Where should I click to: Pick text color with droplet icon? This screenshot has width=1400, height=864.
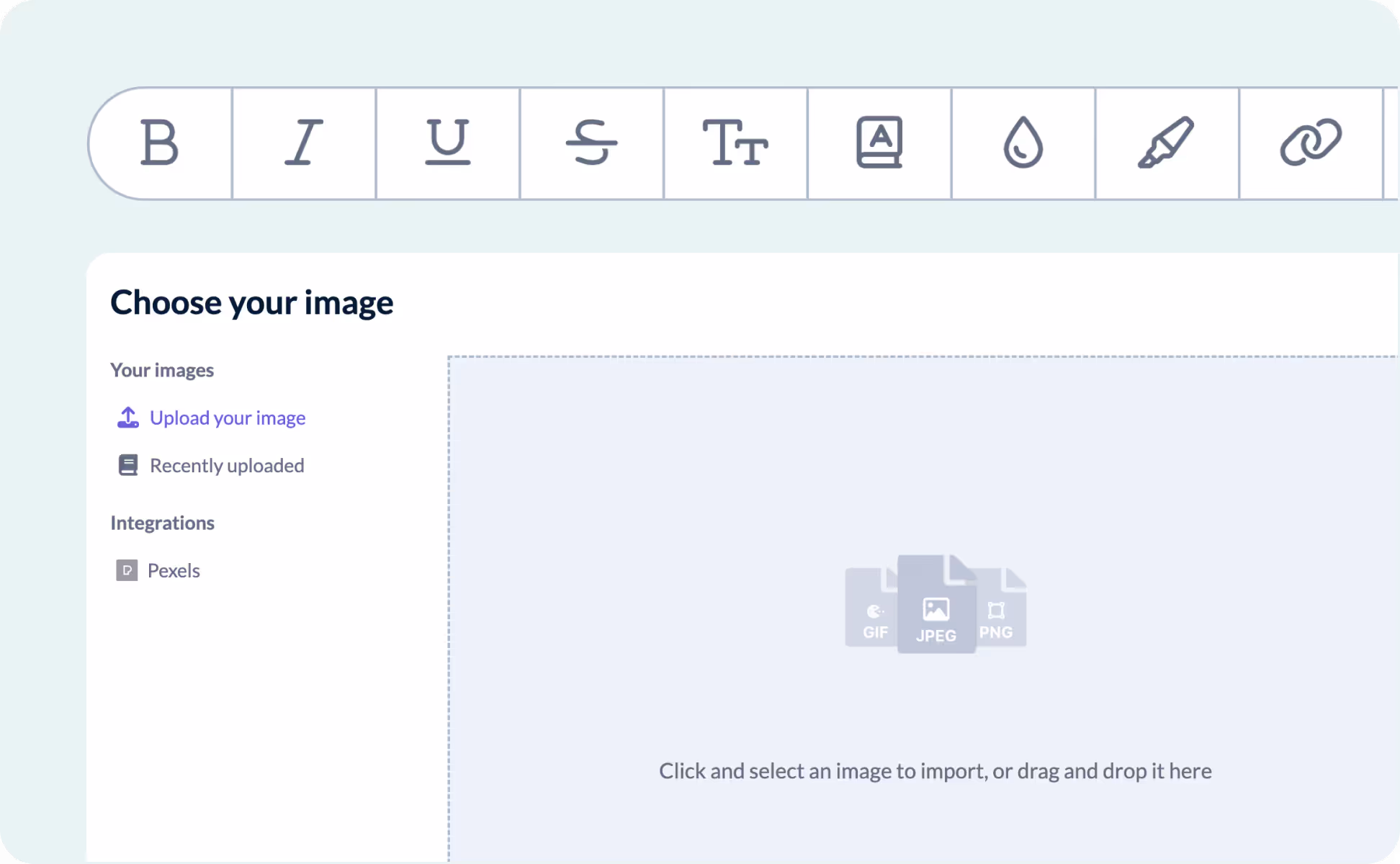[1023, 143]
